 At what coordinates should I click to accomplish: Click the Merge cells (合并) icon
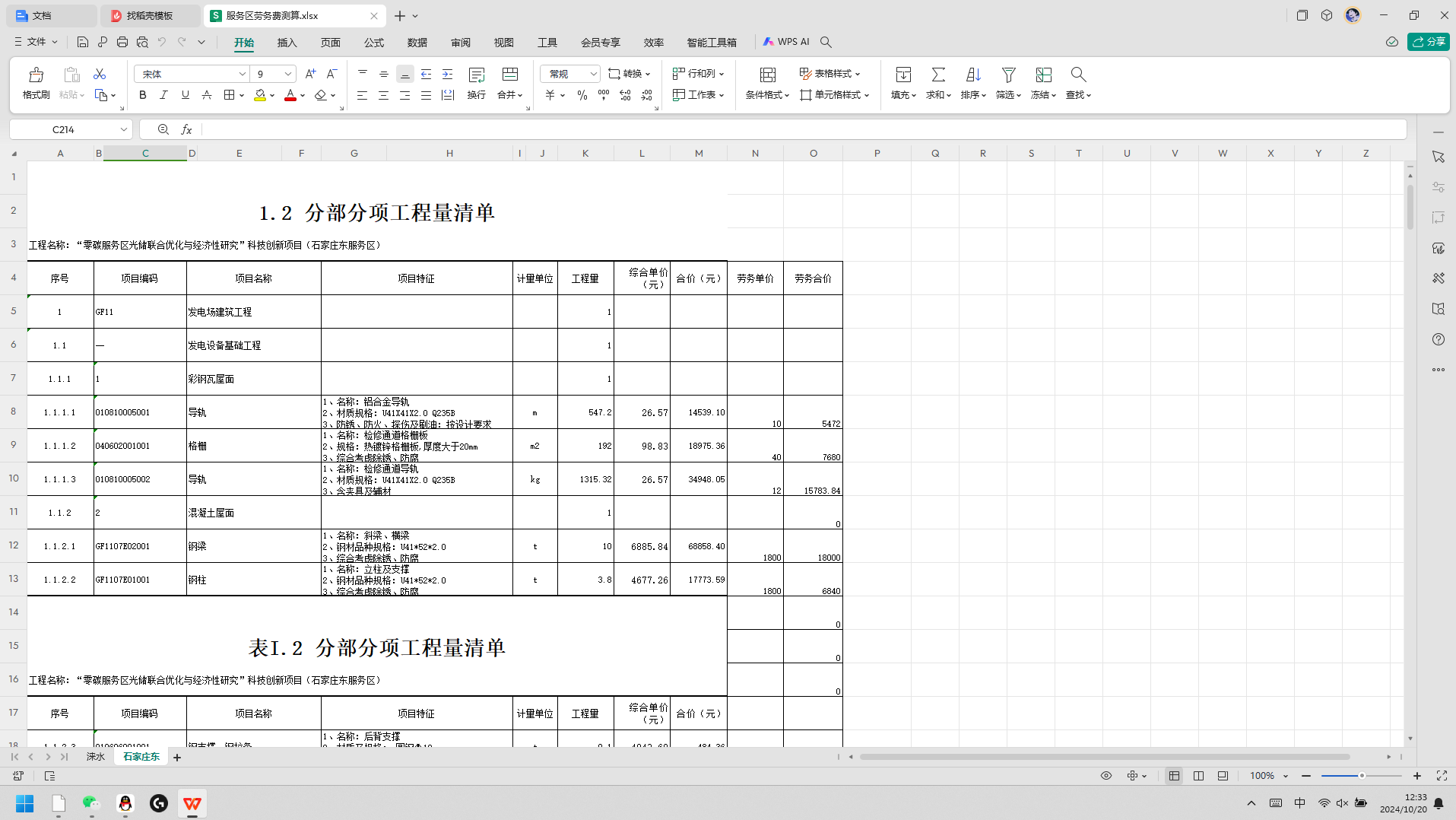coord(510,75)
